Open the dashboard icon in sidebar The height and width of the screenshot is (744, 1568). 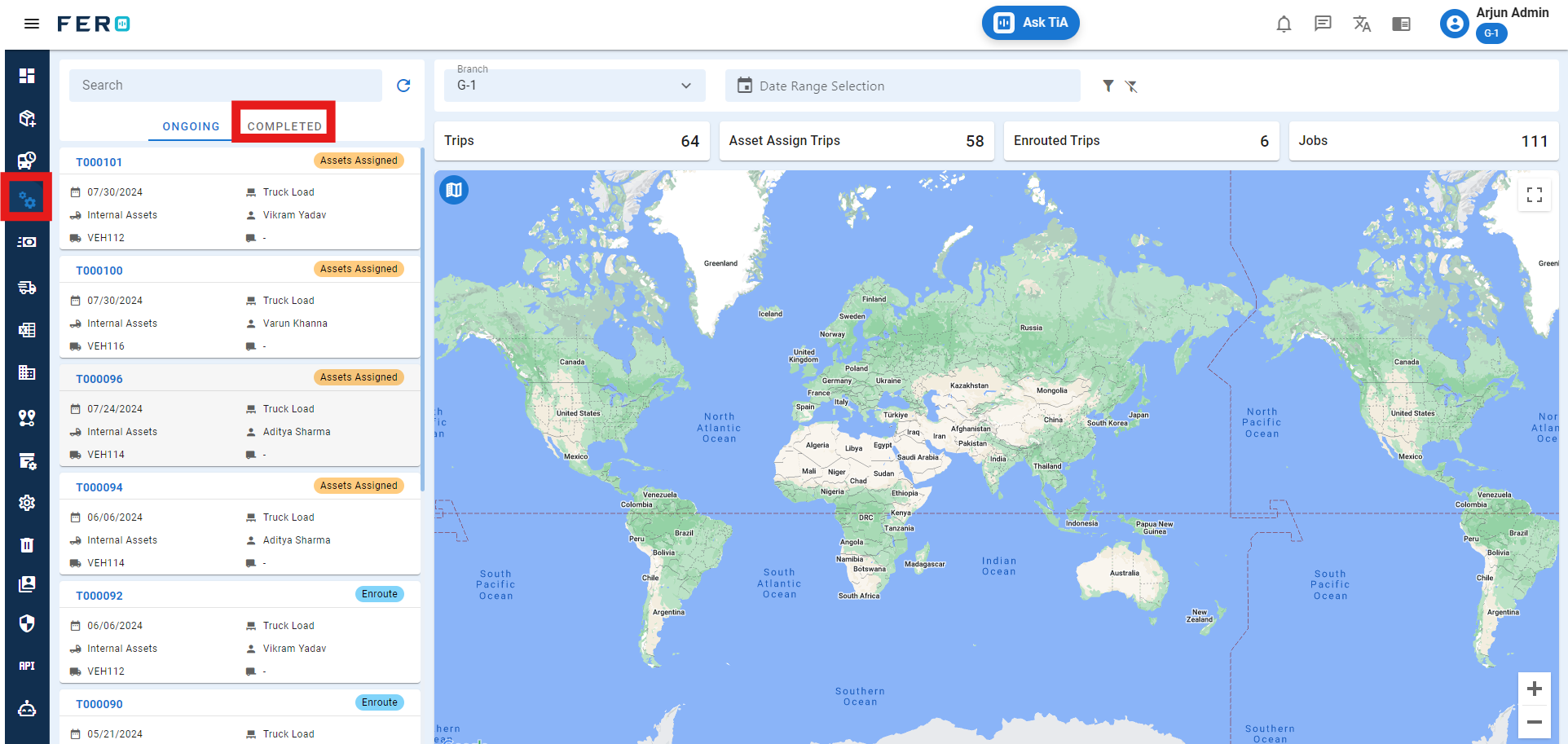coord(27,76)
